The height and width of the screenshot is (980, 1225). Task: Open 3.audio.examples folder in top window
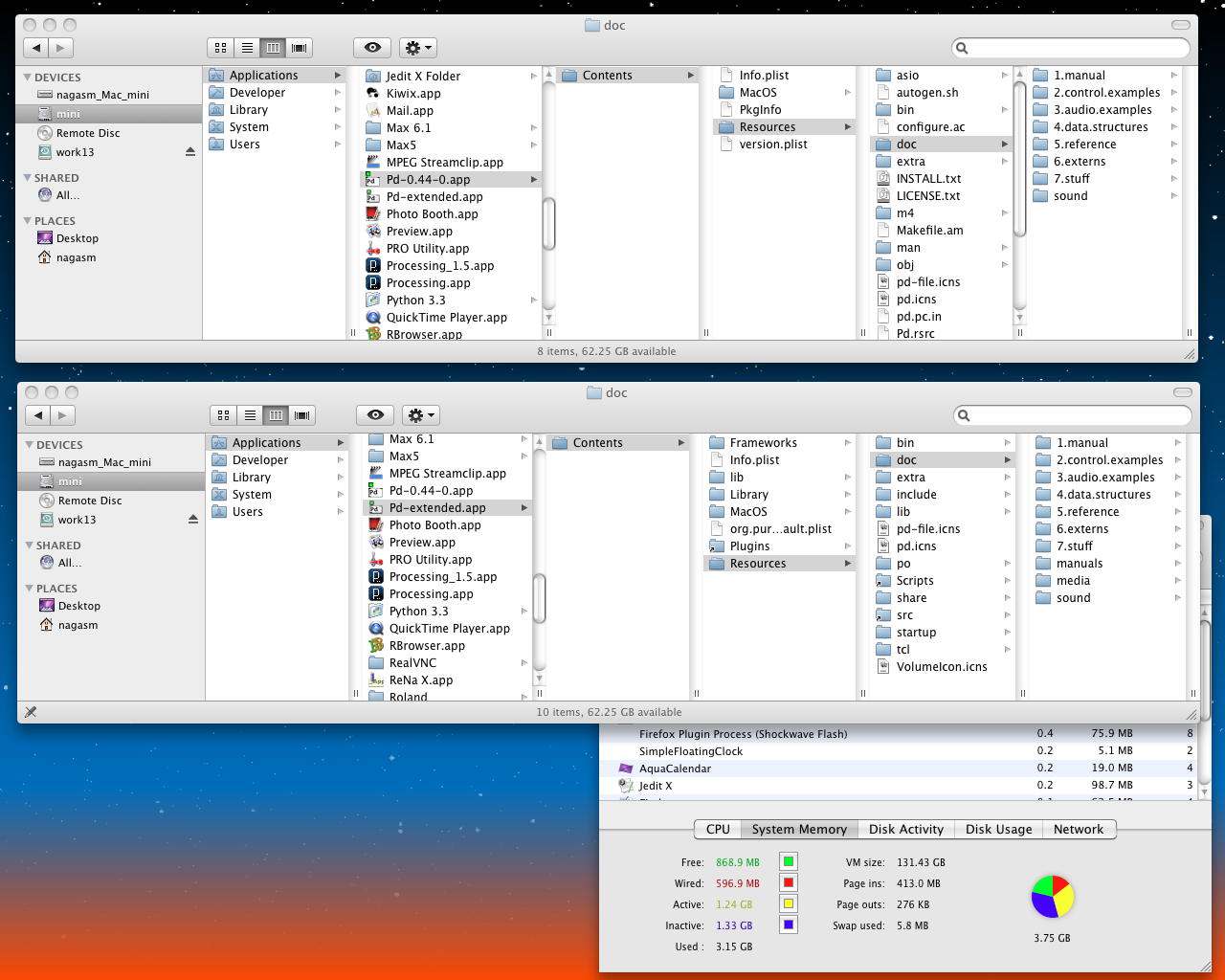click(x=1102, y=110)
